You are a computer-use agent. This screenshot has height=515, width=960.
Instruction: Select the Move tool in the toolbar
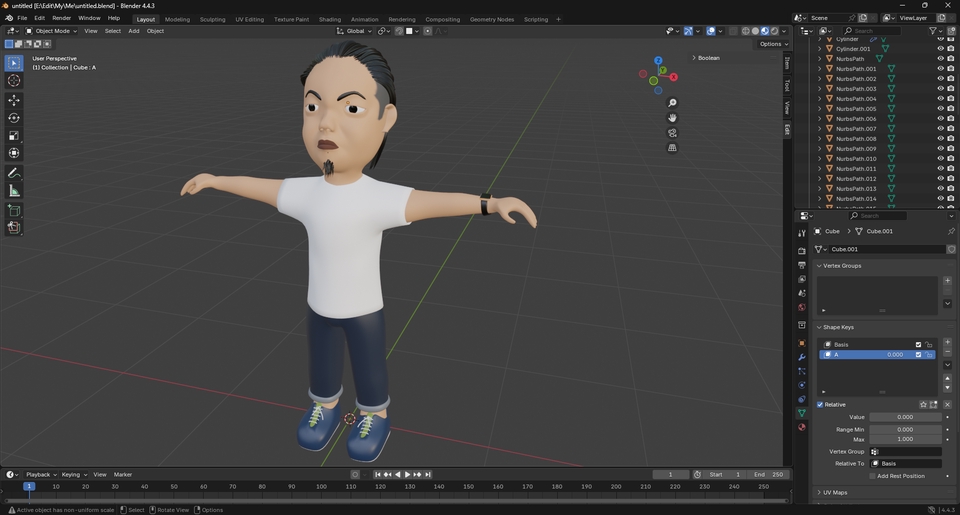coord(14,100)
